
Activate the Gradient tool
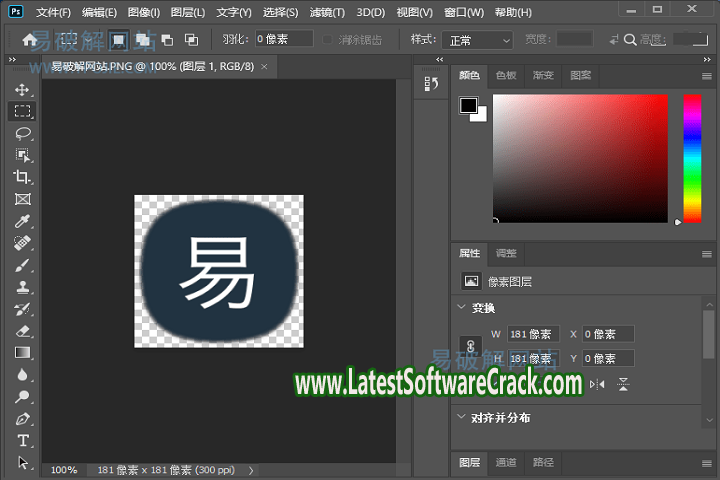tap(23, 352)
